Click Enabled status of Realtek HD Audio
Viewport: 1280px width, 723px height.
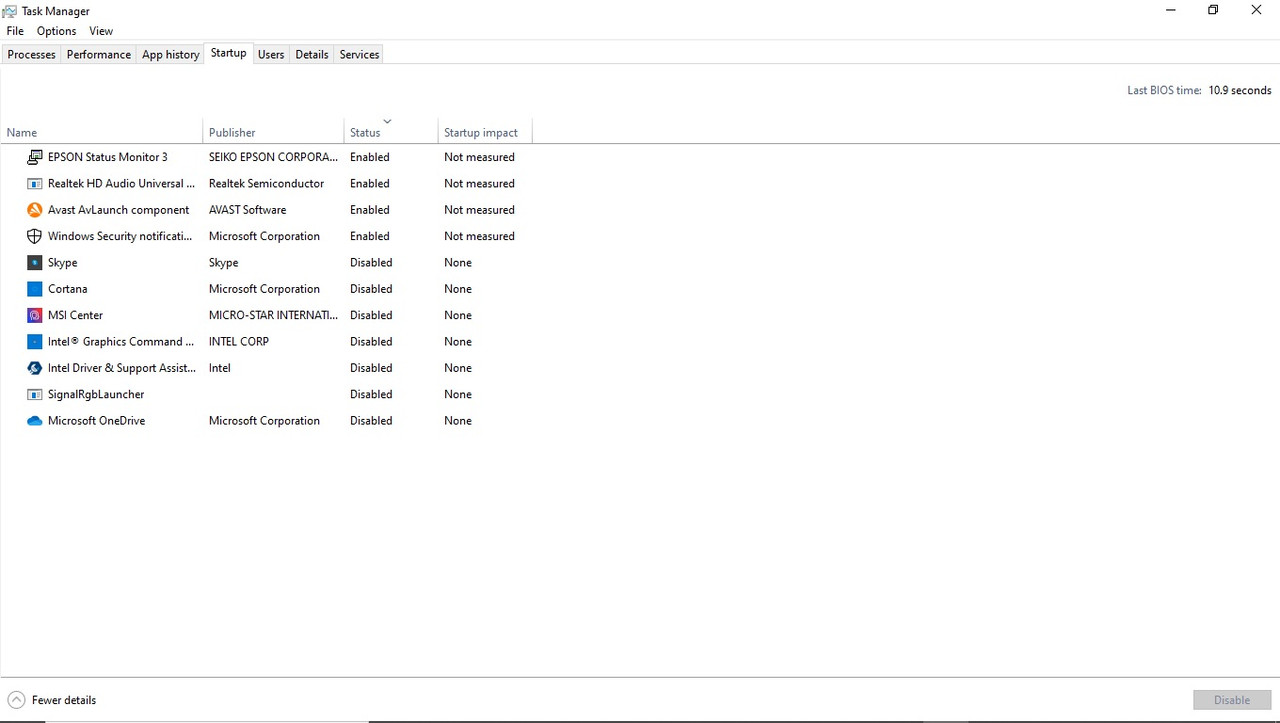[x=370, y=183]
